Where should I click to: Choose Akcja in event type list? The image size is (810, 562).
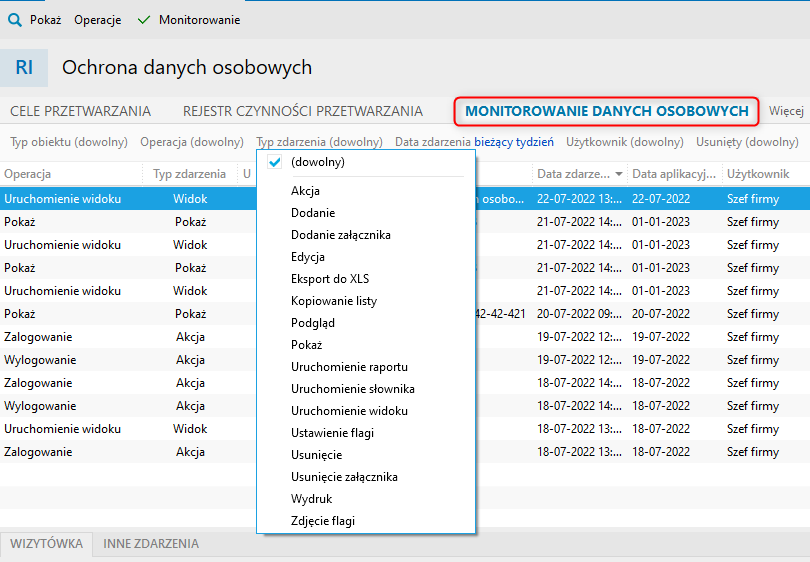pos(366,191)
